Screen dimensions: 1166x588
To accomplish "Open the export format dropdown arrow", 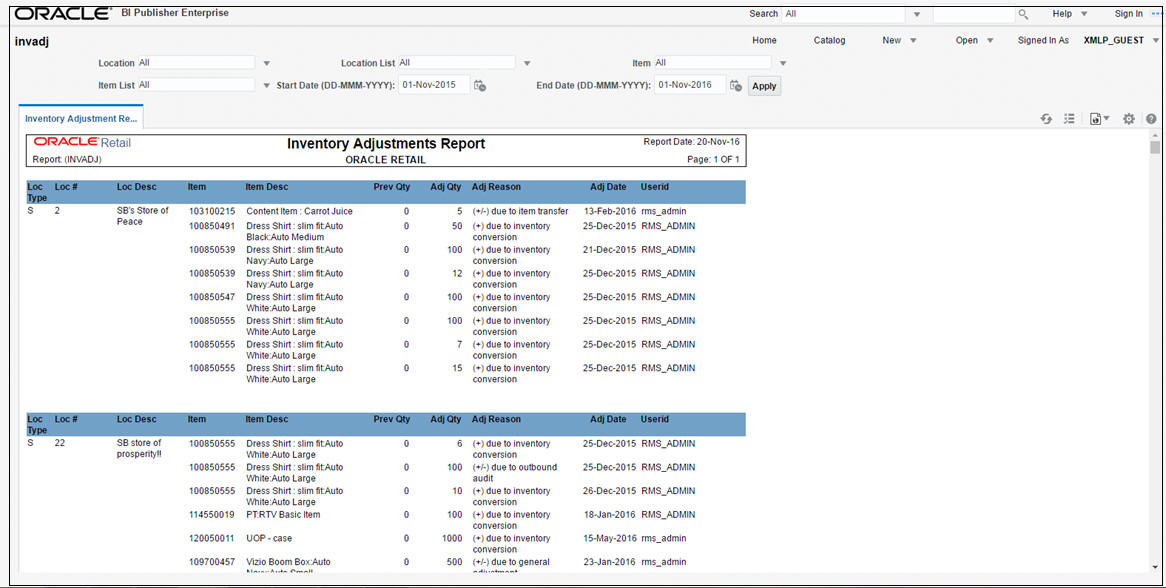I will pyautogui.click(x=1107, y=118).
